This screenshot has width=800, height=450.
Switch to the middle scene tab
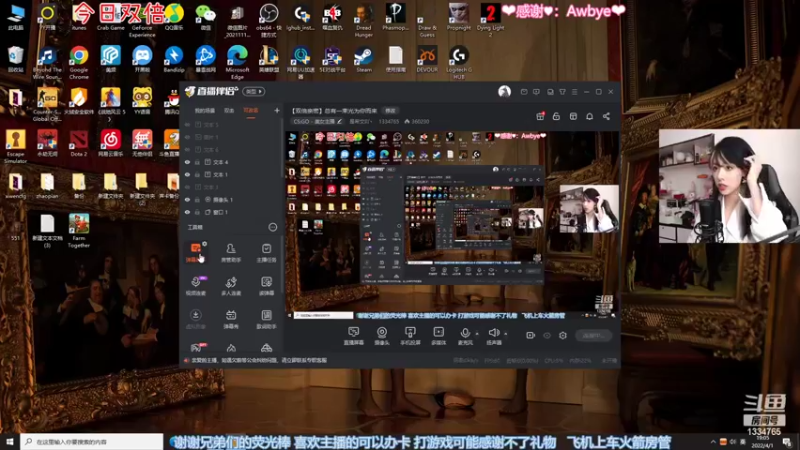(x=229, y=110)
